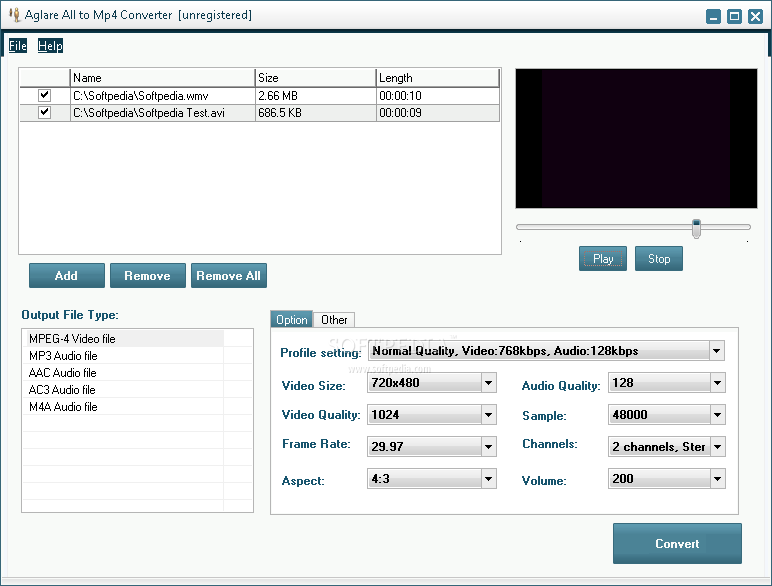
Task: Stop the preview playback
Action: pyautogui.click(x=659, y=259)
